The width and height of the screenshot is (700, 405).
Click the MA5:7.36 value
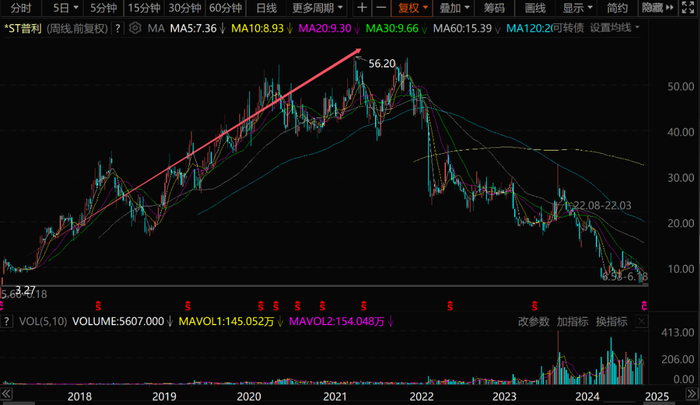pos(193,29)
